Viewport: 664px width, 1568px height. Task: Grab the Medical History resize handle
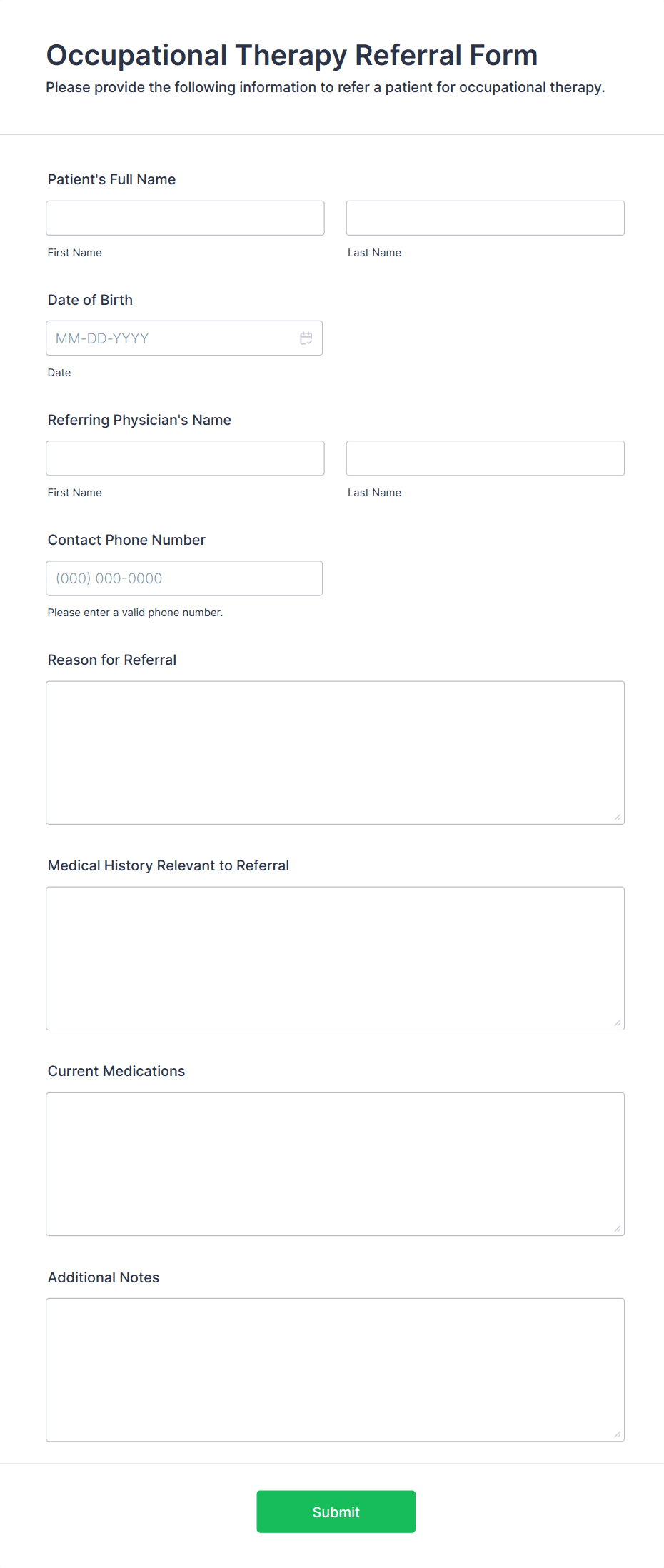[x=618, y=1023]
